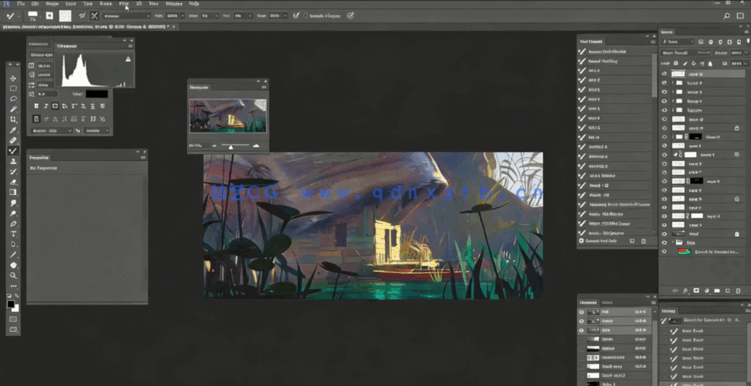Select the Eyedropper tool

(x=13, y=130)
